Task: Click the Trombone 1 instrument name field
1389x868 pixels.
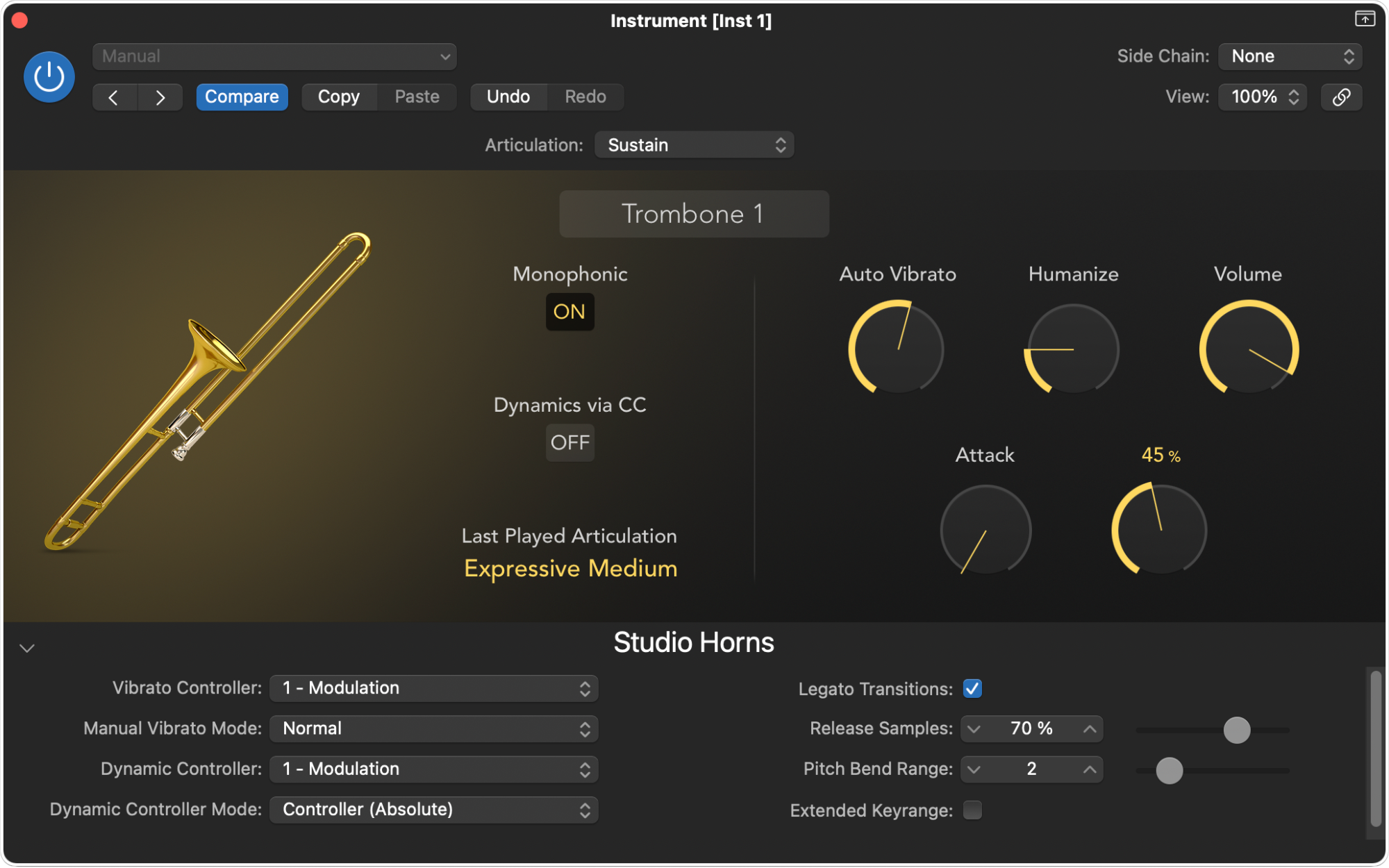Action: point(694,214)
